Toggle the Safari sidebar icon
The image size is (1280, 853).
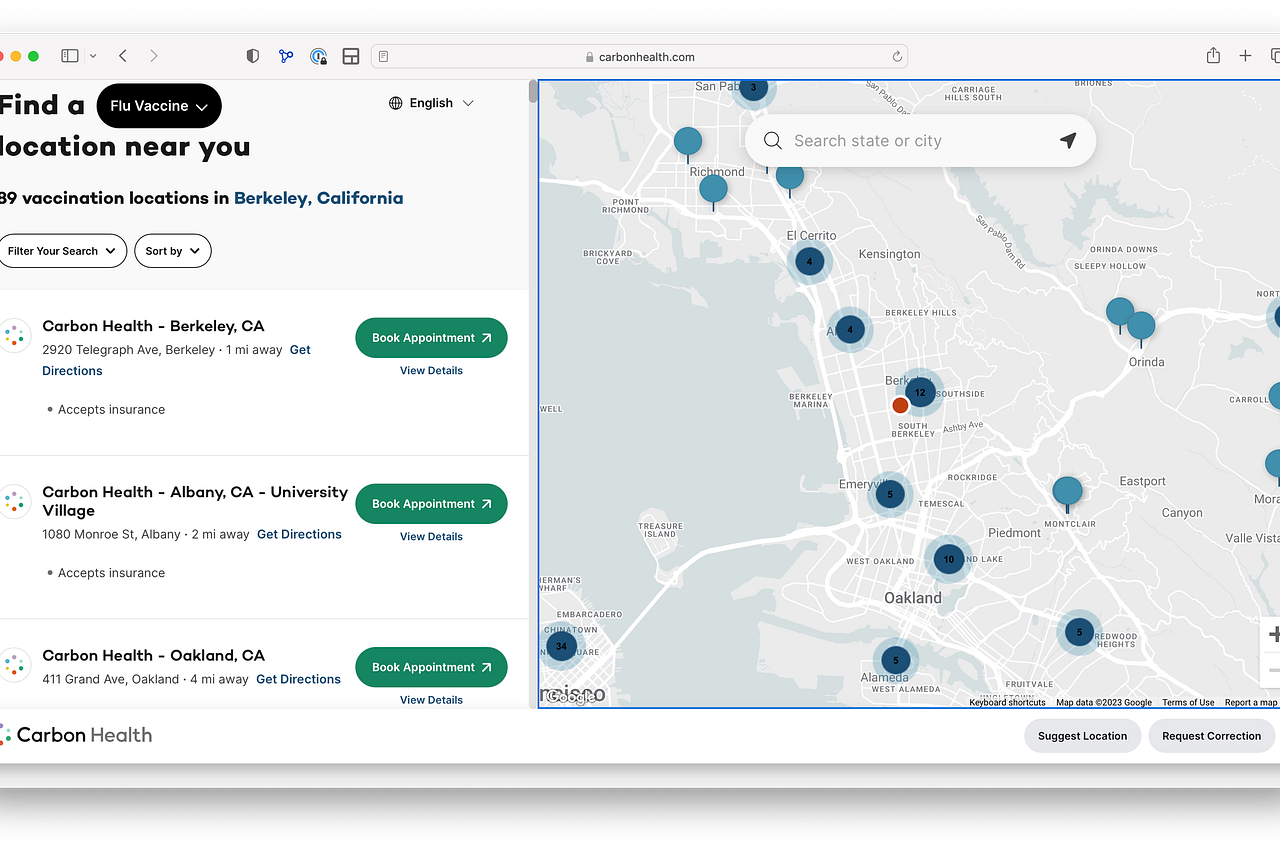70,56
